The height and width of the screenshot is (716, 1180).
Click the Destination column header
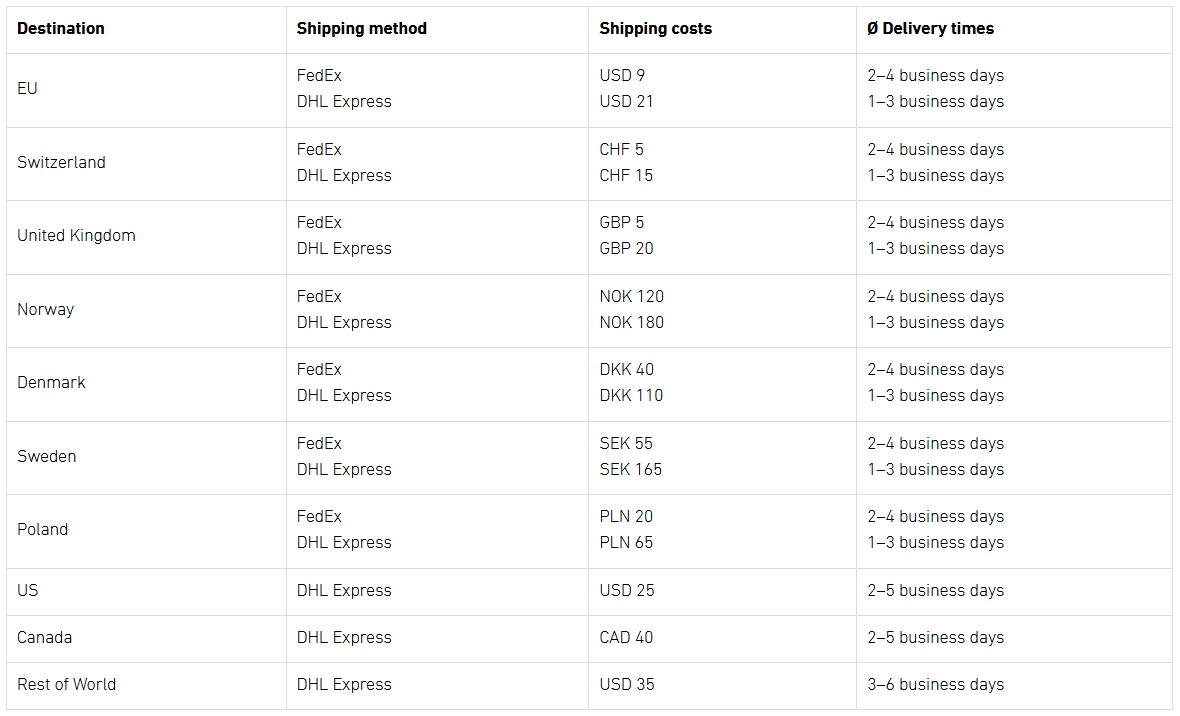coord(61,28)
